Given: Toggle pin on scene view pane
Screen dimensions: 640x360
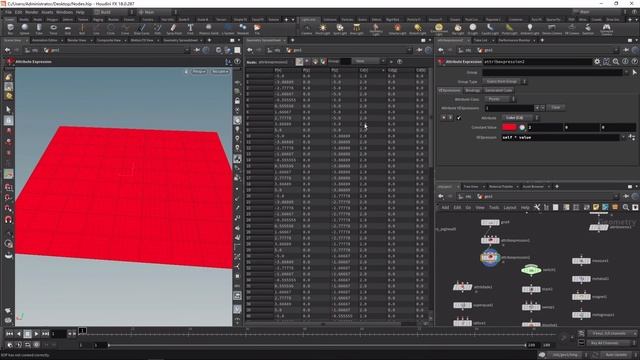Looking at the screenshot, I should pyautogui.click(x=197, y=50).
